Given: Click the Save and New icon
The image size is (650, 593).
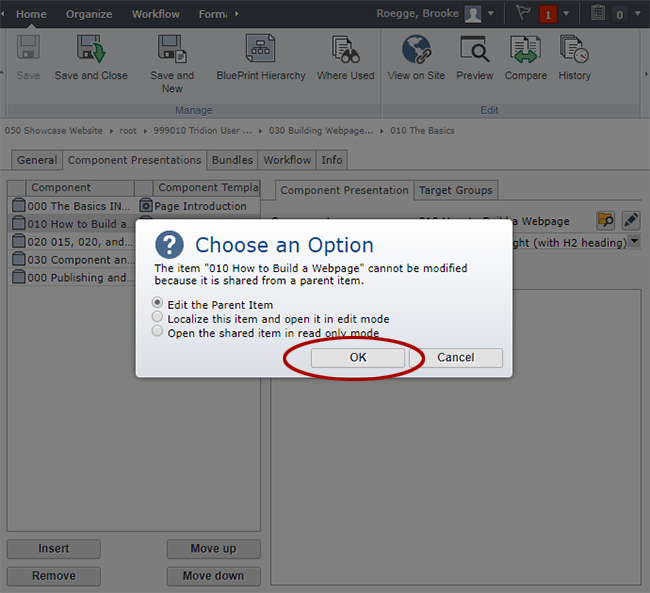Looking at the screenshot, I should pyautogui.click(x=172, y=50).
